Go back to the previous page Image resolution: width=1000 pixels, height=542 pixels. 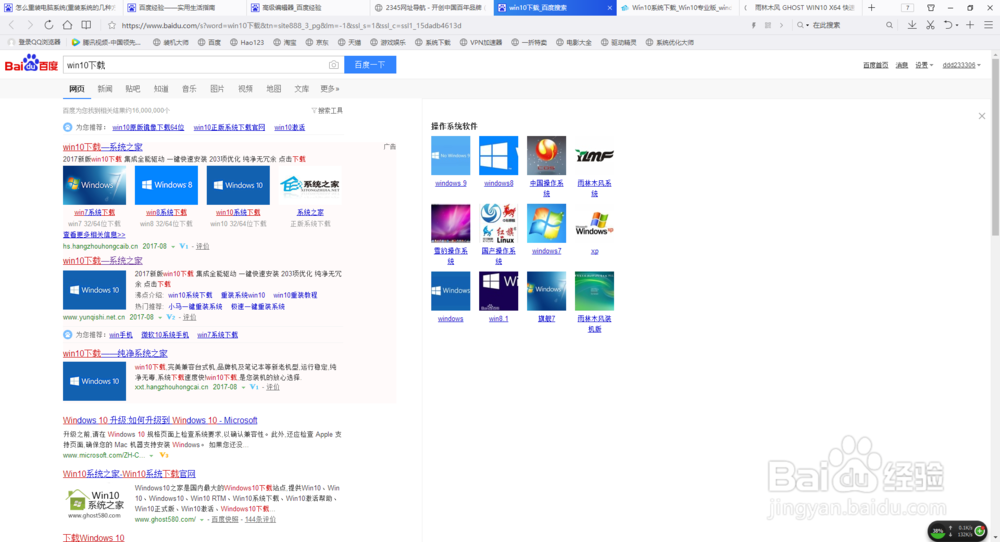pyautogui.click(x=11, y=25)
